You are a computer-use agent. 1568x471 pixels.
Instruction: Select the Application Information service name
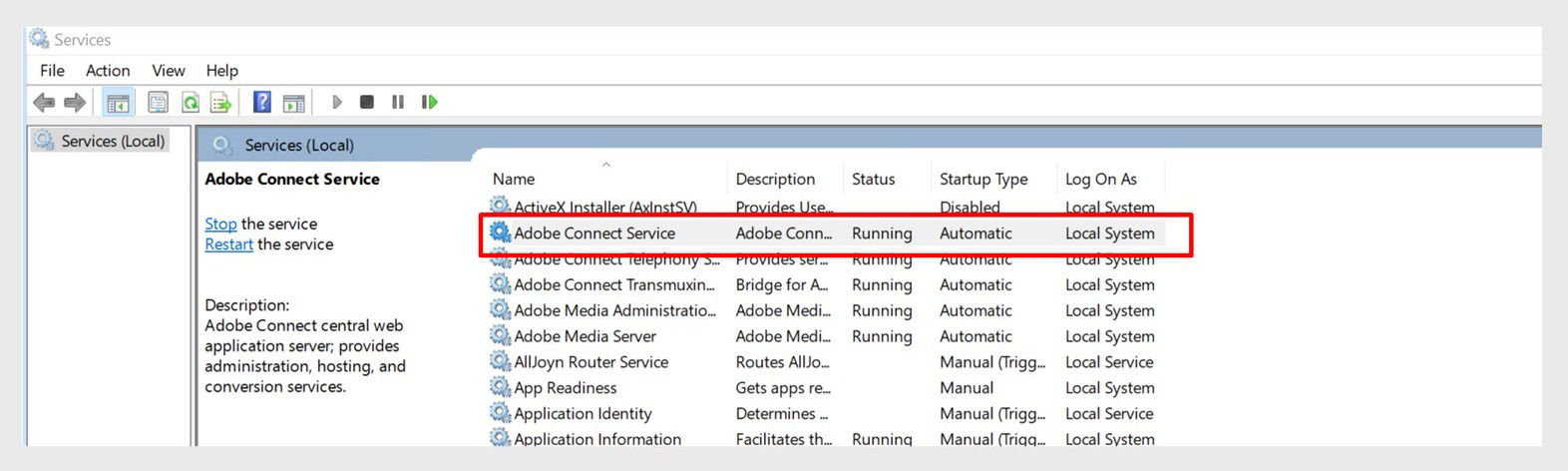click(x=597, y=438)
